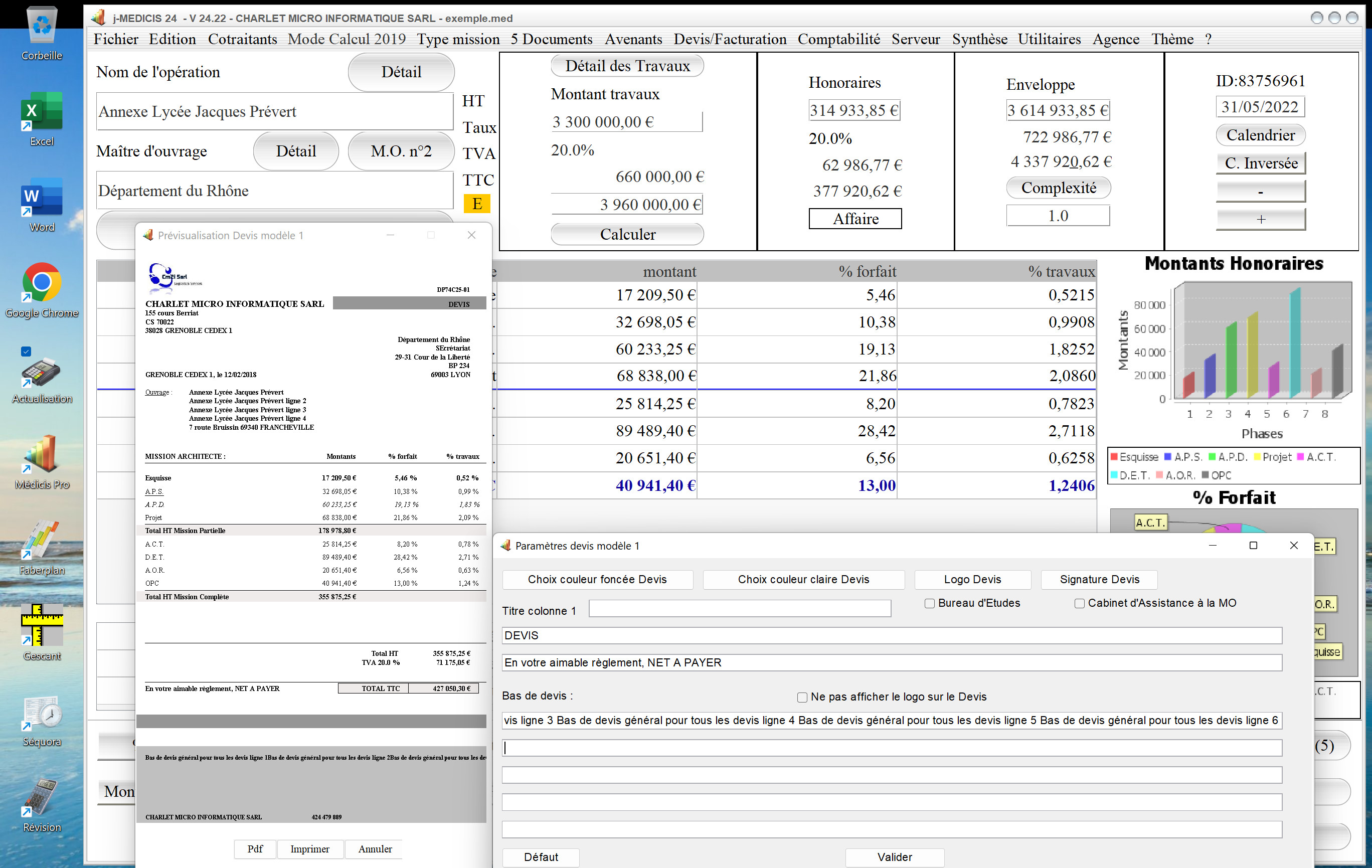Check Ne pas afficher le logo
Image resolution: width=1372 pixels, height=868 pixels.
click(802, 697)
